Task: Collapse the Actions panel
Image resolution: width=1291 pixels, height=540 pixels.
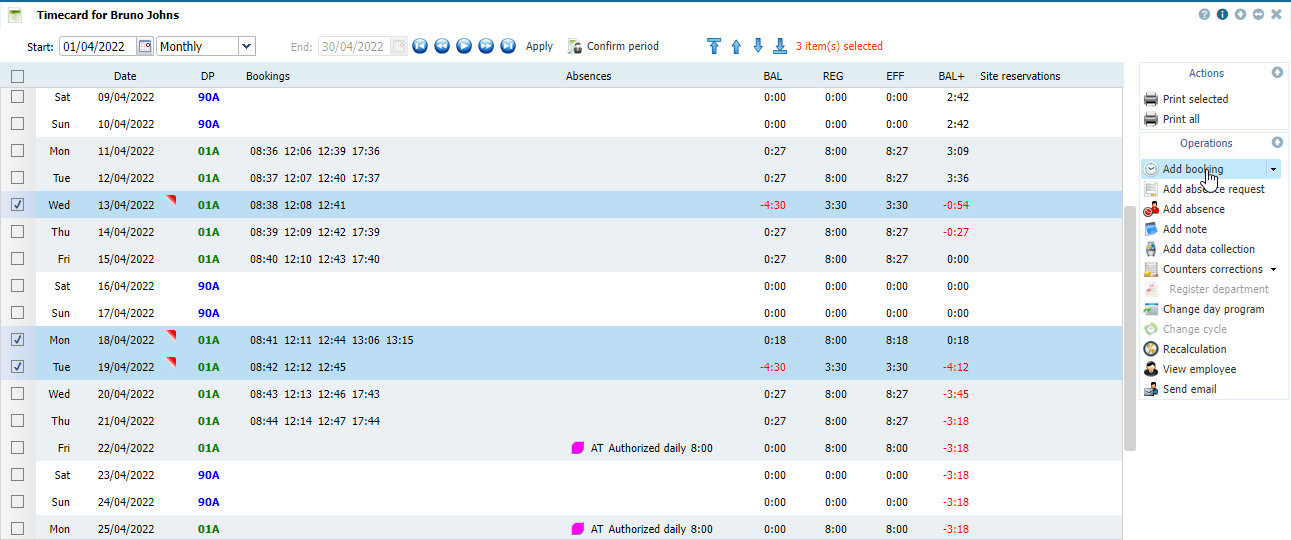Action: [x=1277, y=73]
